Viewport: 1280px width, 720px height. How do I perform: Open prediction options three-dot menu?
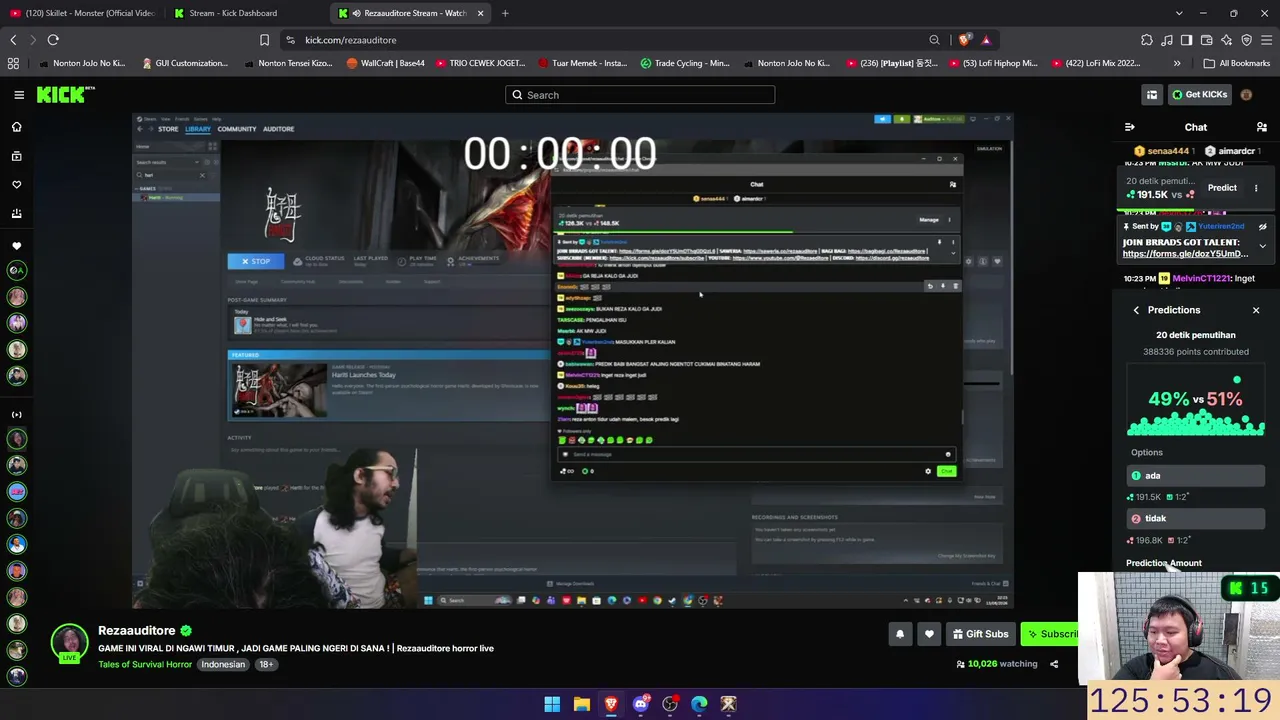pos(1256,188)
